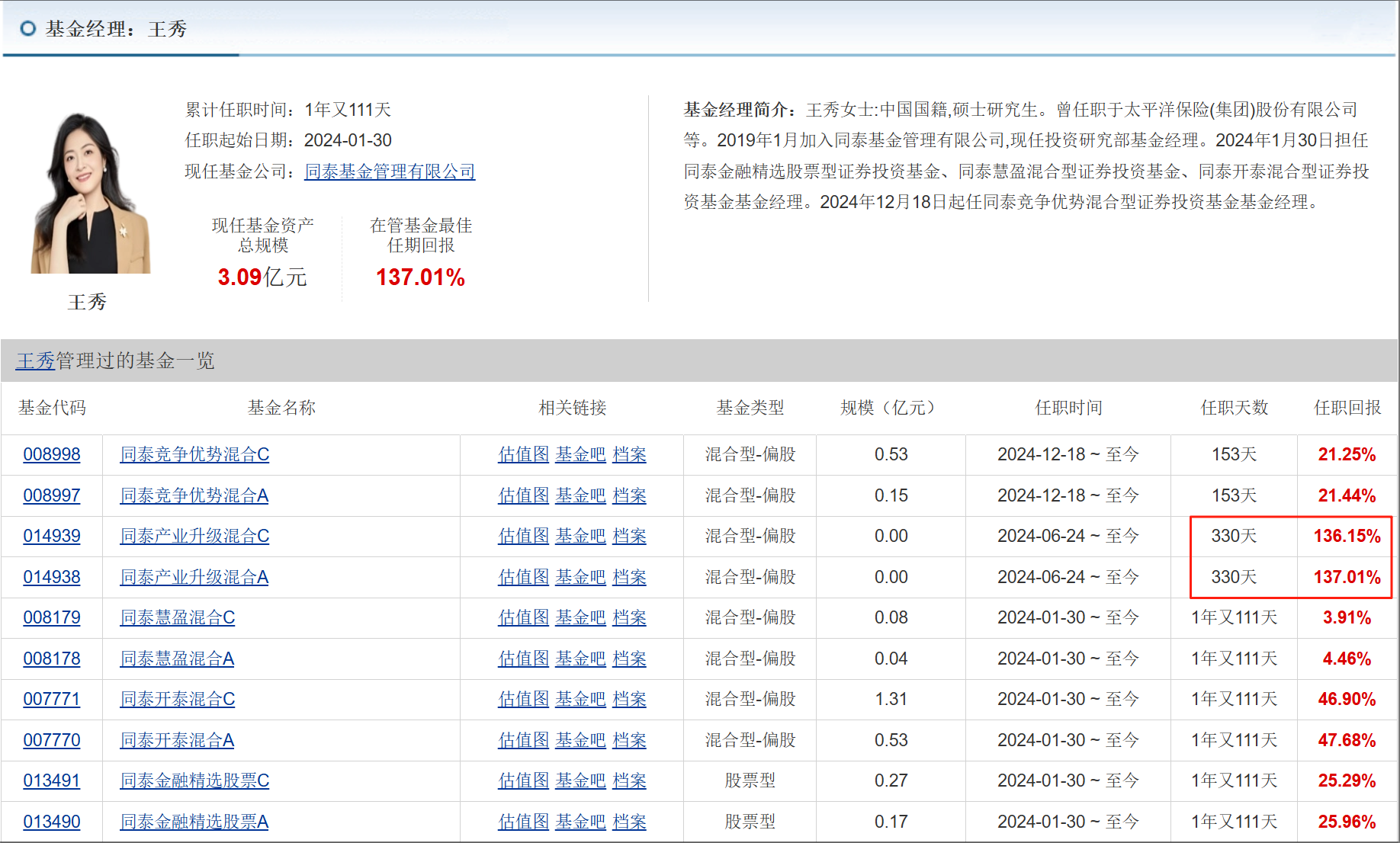Image resolution: width=1400 pixels, height=843 pixels.
Task: Open fund code 007770
Action: pos(52,740)
